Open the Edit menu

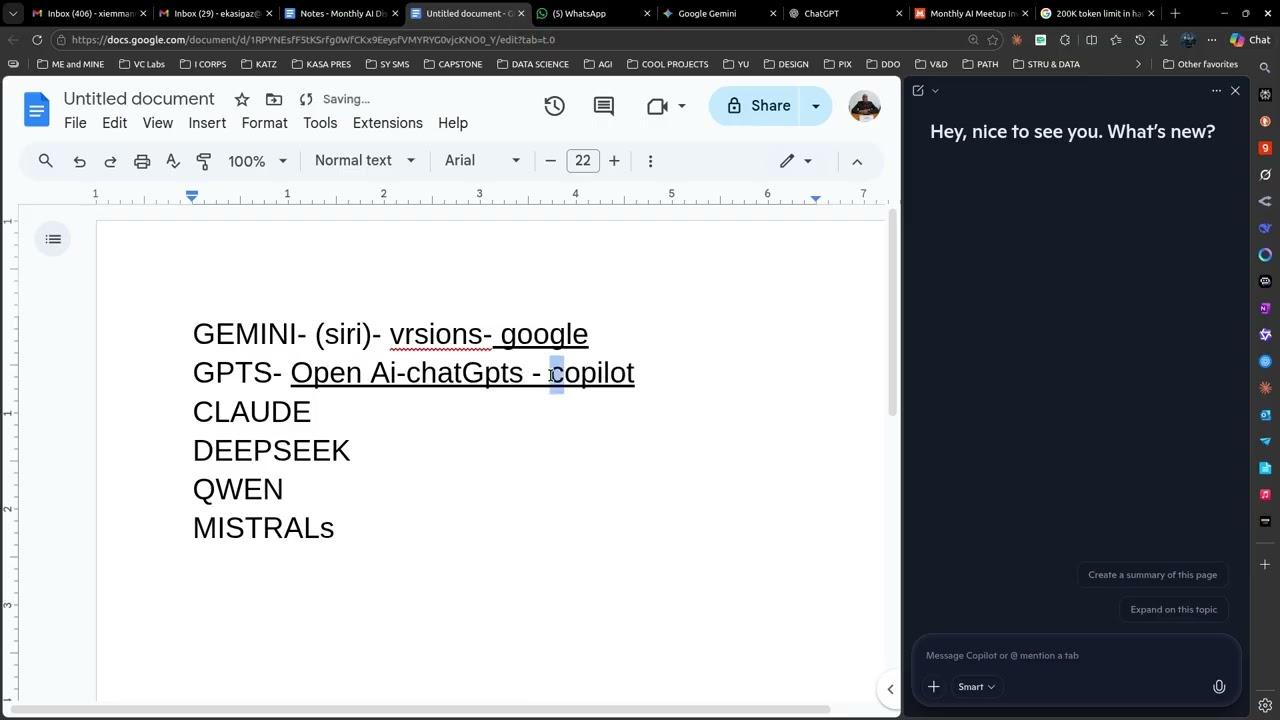click(x=114, y=123)
